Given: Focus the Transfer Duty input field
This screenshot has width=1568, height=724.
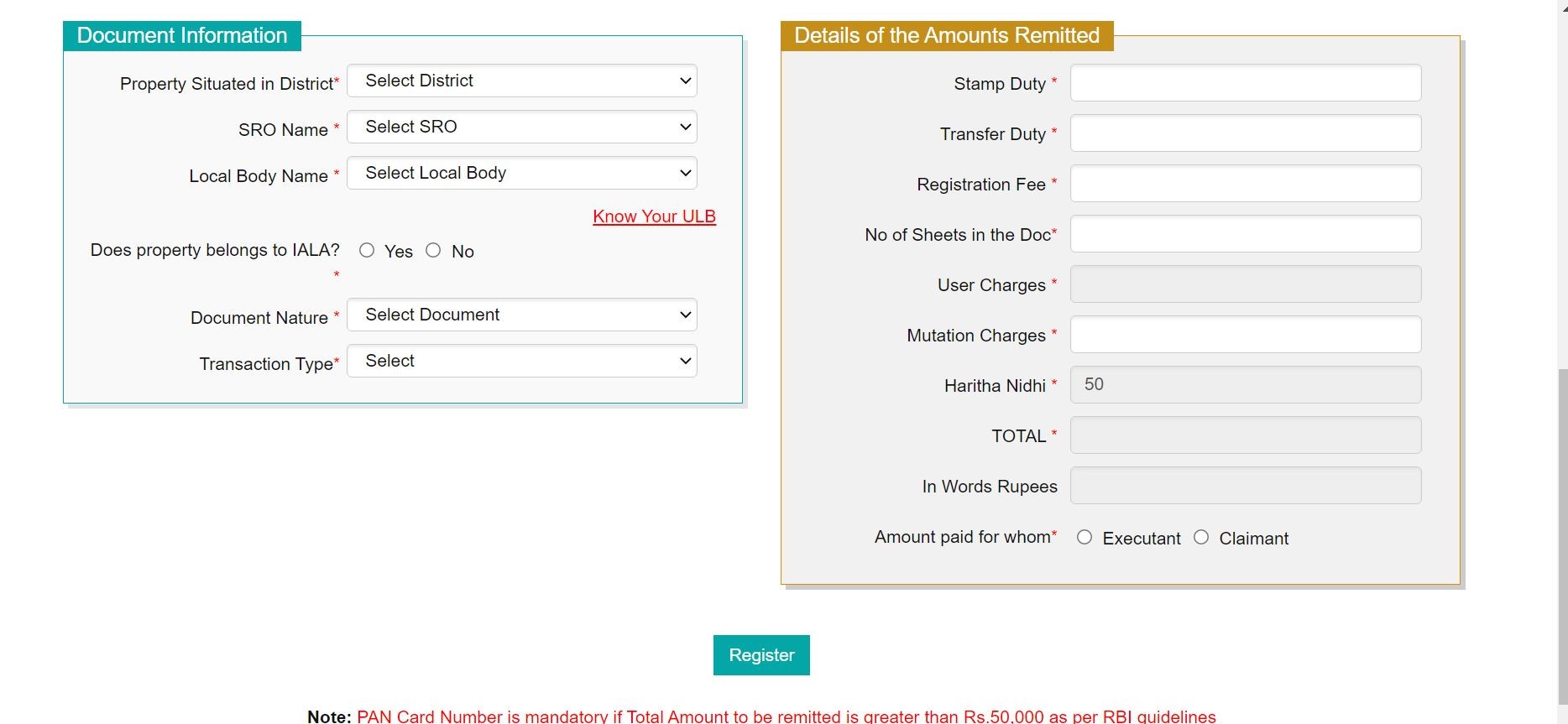Looking at the screenshot, I should click(x=1246, y=133).
